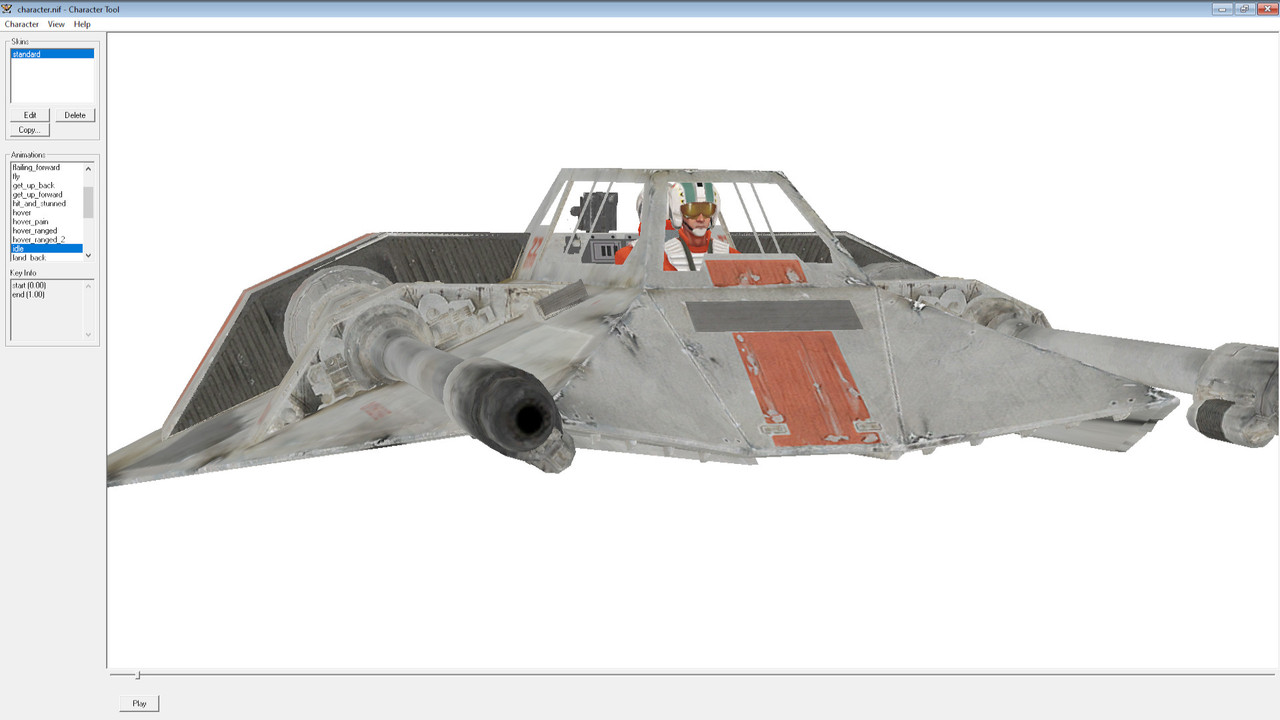This screenshot has height=720, width=1280.
Task: Select the hover animation
Action: [x=47, y=212]
